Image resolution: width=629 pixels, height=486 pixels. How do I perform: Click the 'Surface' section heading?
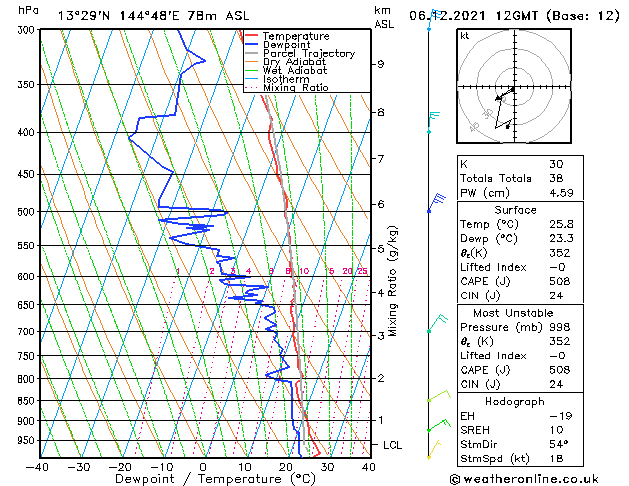(515, 210)
